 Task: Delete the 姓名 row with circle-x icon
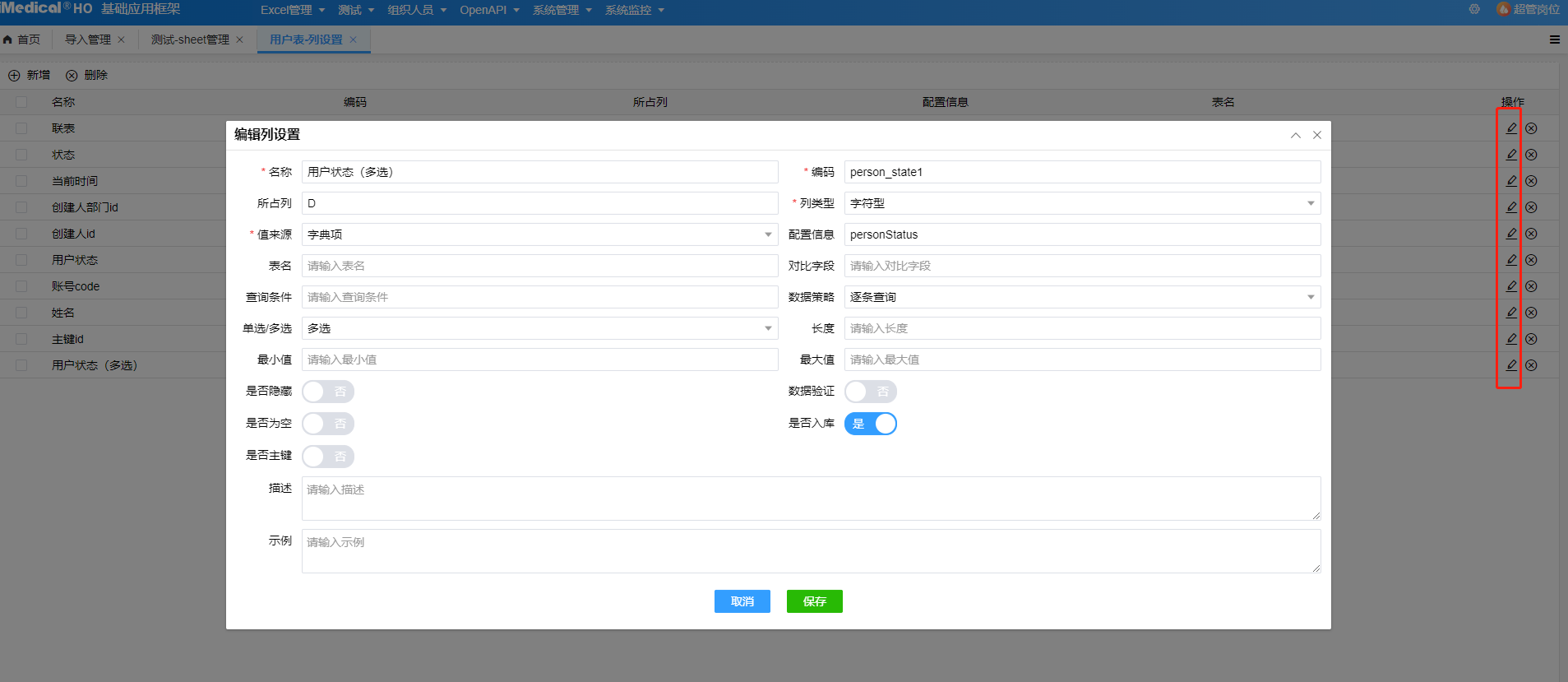pos(1531,313)
